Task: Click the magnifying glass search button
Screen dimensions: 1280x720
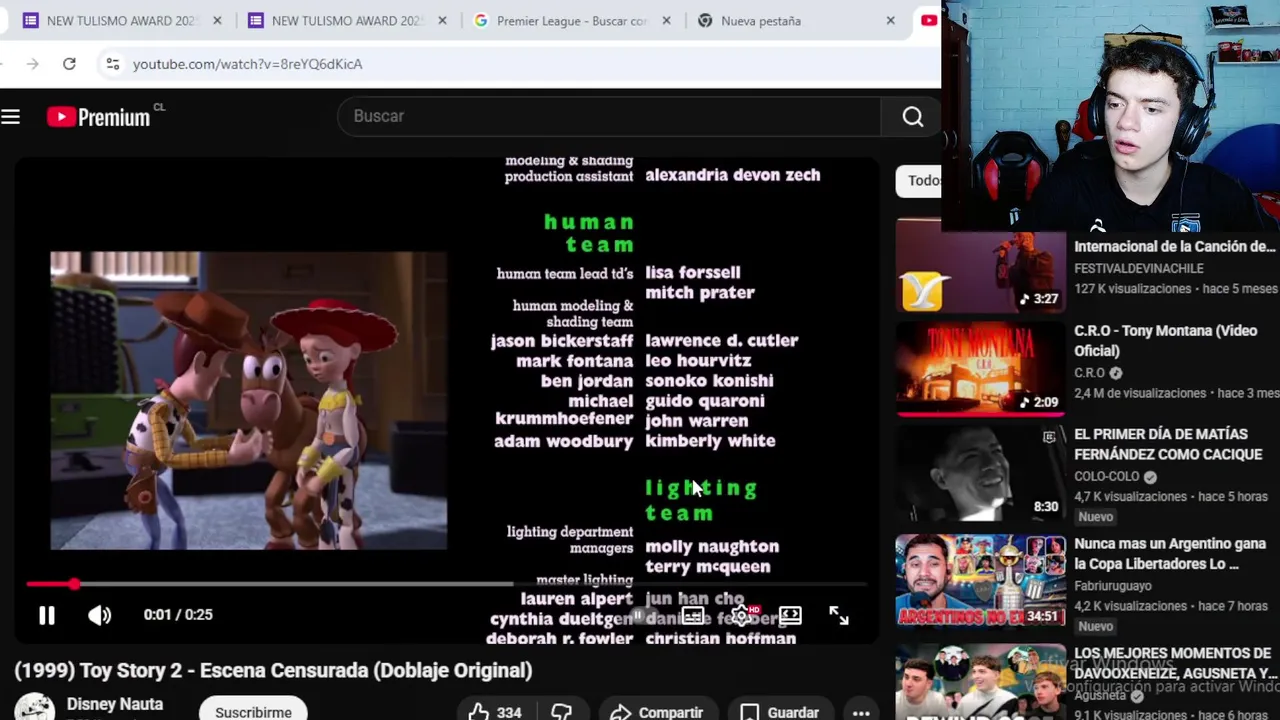Action: pos(912,116)
